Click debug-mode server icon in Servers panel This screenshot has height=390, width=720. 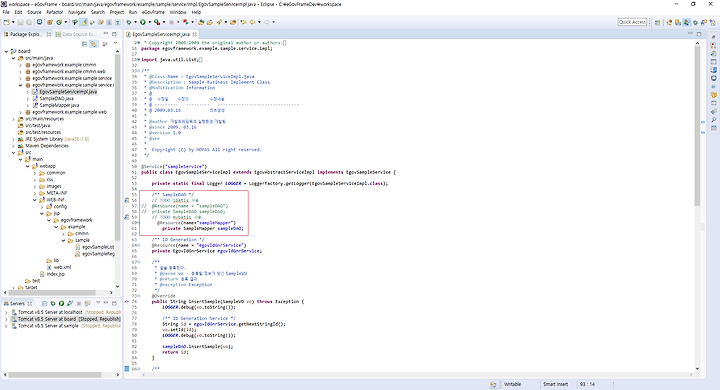pyautogui.click(x=53, y=304)
